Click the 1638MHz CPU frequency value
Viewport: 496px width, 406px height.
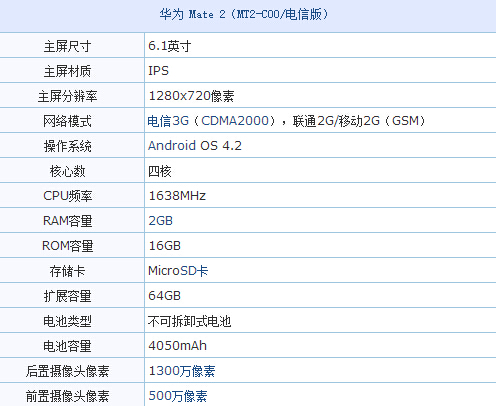177,196
